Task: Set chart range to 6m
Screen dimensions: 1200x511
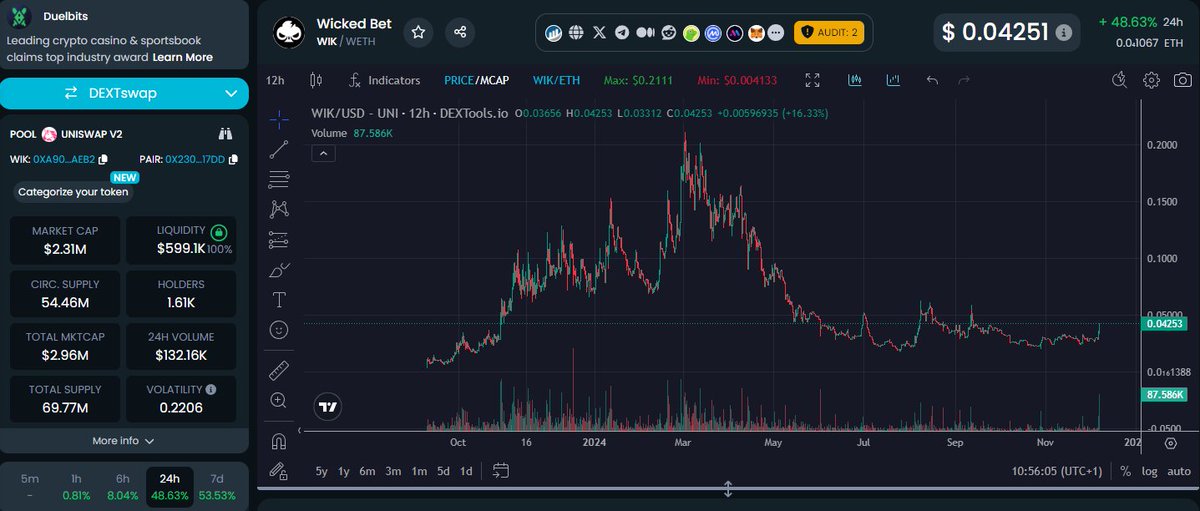Action: coord(367,471)
